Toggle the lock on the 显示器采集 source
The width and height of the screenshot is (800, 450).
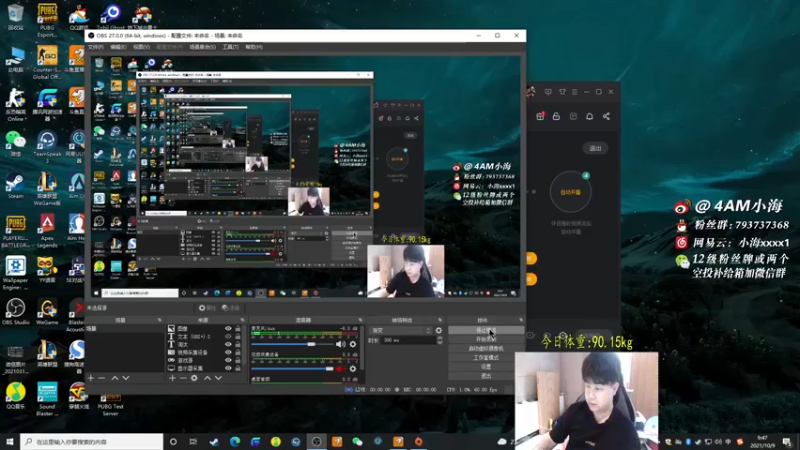coord(238,368)
